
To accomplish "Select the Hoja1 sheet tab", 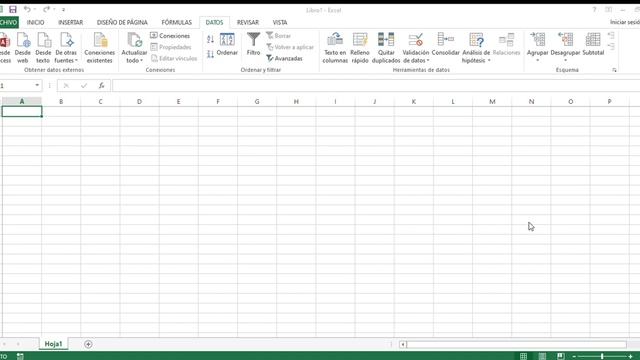I will click(x=53, y=344).
